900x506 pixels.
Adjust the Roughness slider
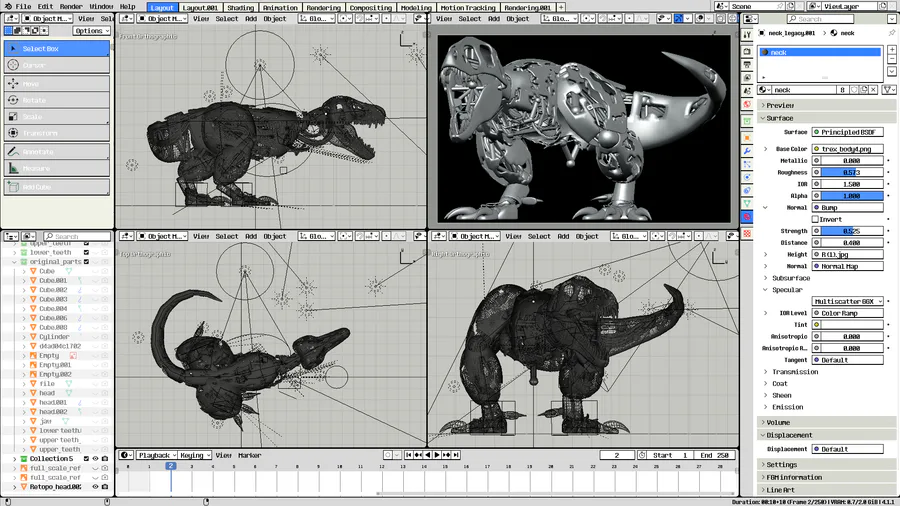coord(850,173)
